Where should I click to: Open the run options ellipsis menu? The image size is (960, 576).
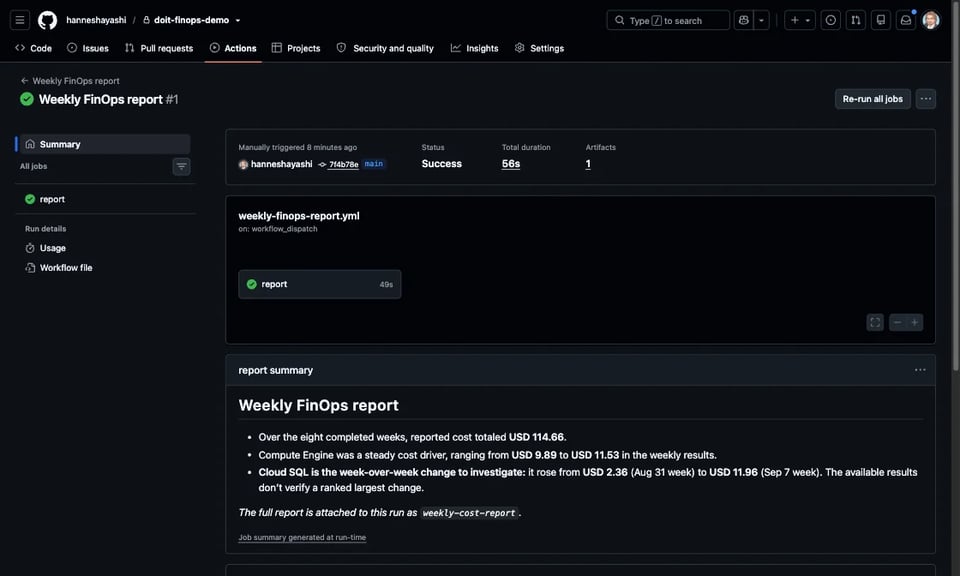925,99
